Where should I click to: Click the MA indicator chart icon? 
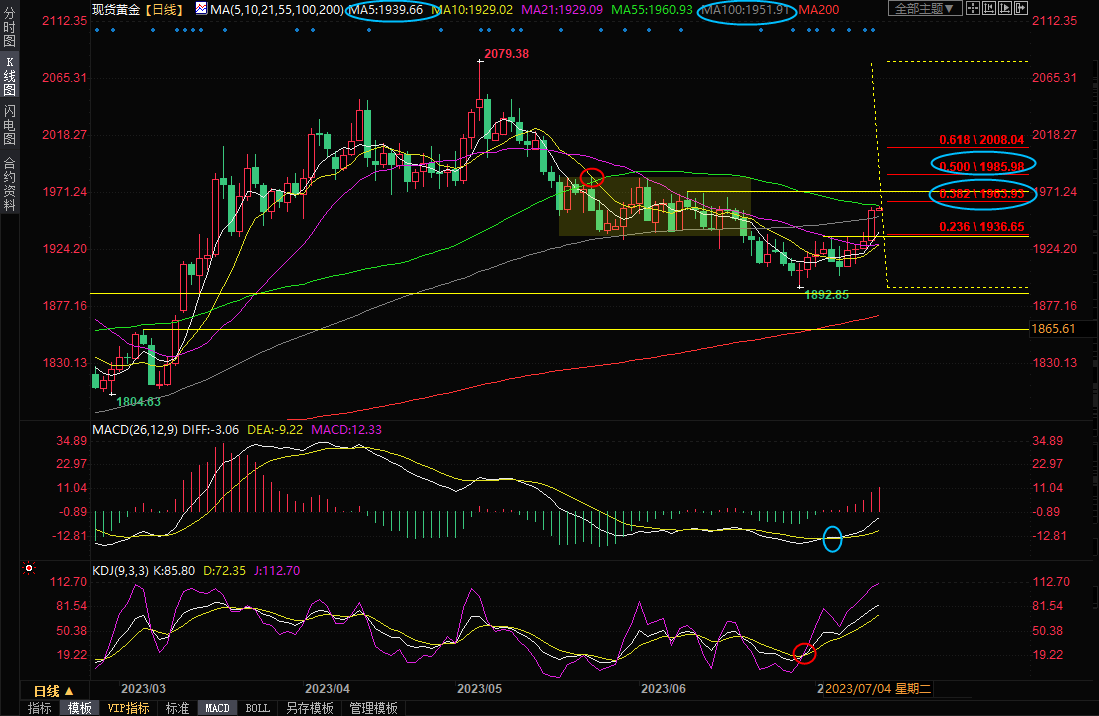click(202, 9)
